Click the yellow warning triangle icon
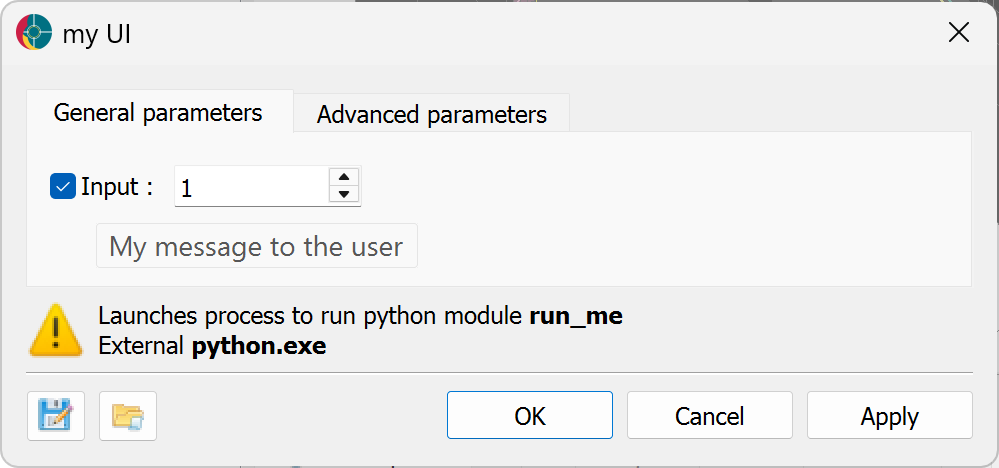 (x=56, y=330)
